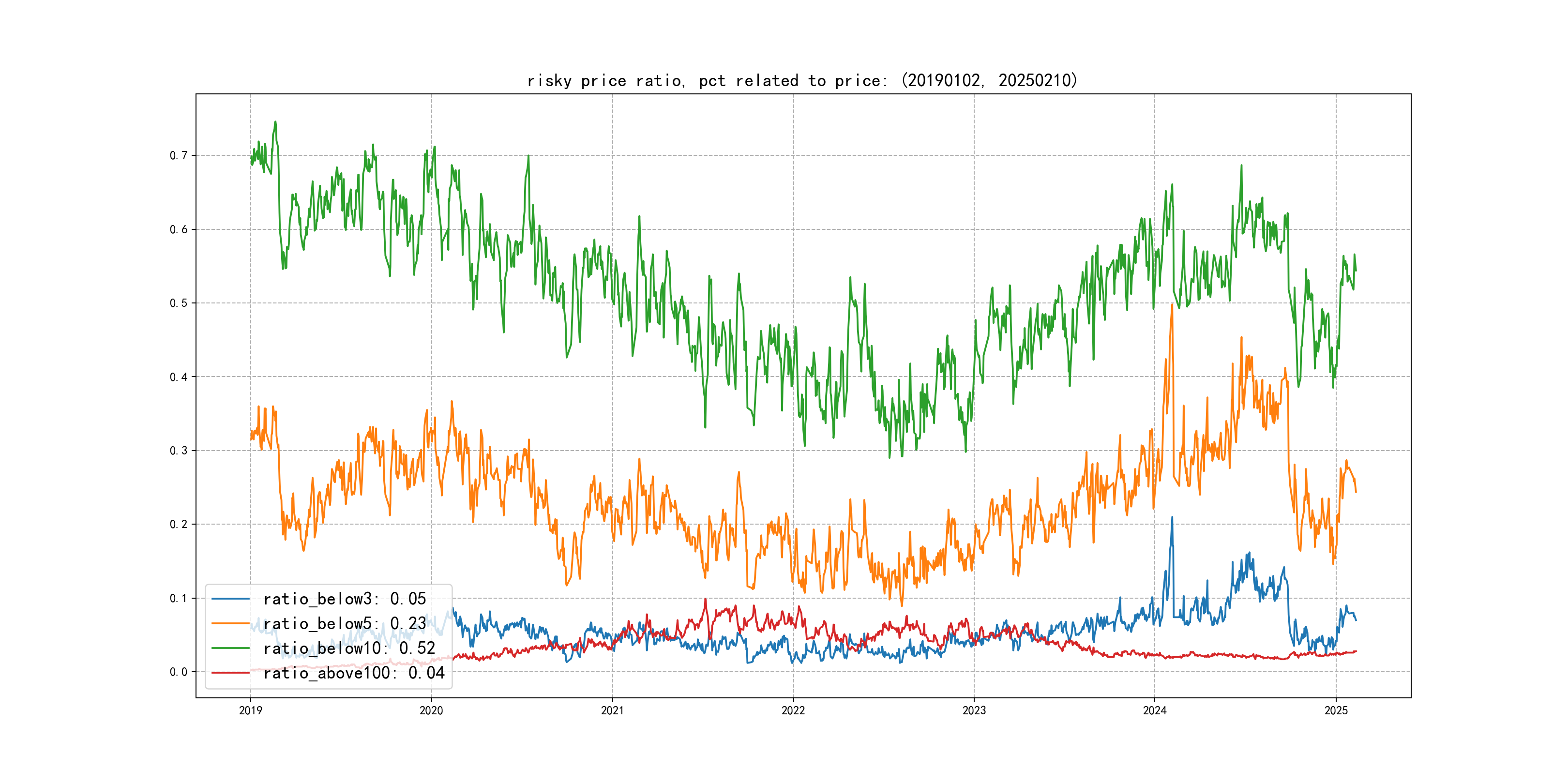
Task: Select the 'ratio_above100: 0.04' legend label
Action: click(x=354, y=673)
